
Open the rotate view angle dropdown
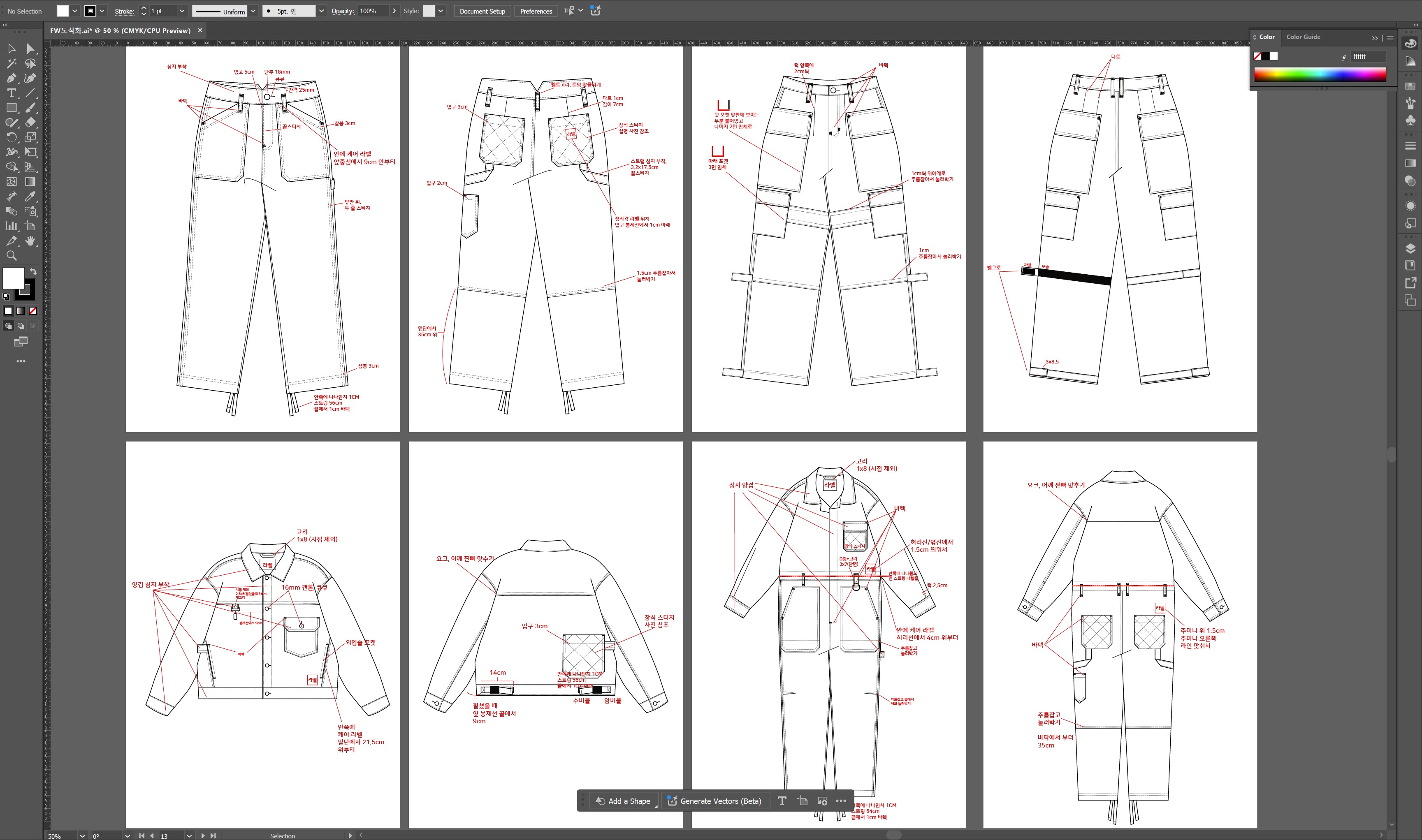pos(128,835)
